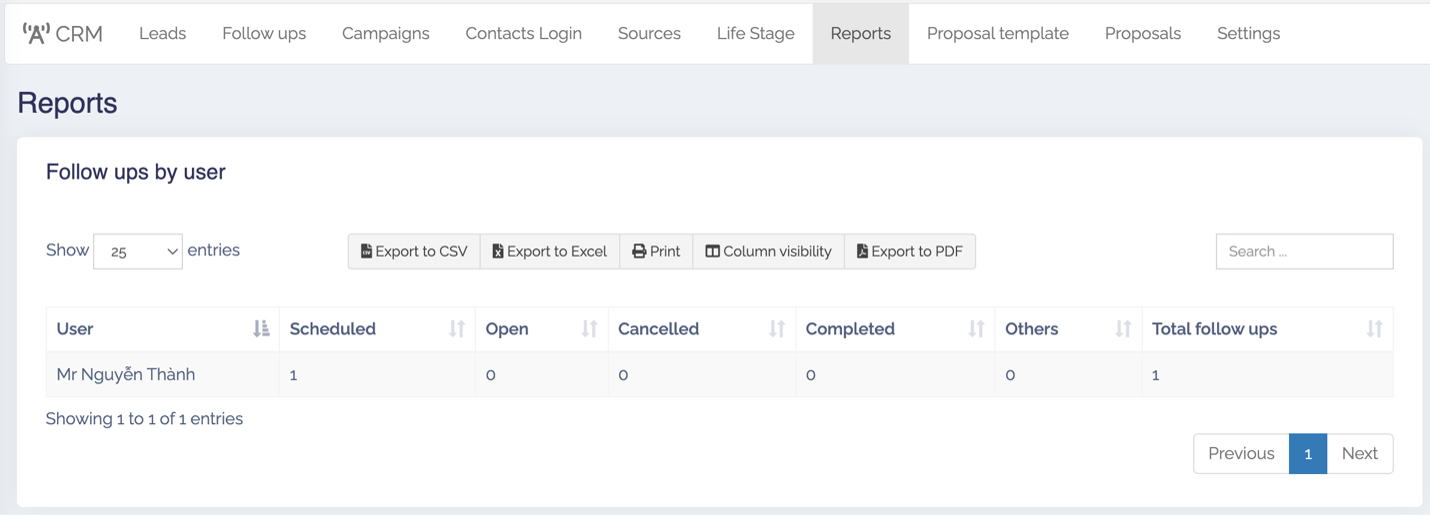The image size is (1430, 519).
Task: Sort Total follow ups column arrows
Action: (x=1374, y=329)
